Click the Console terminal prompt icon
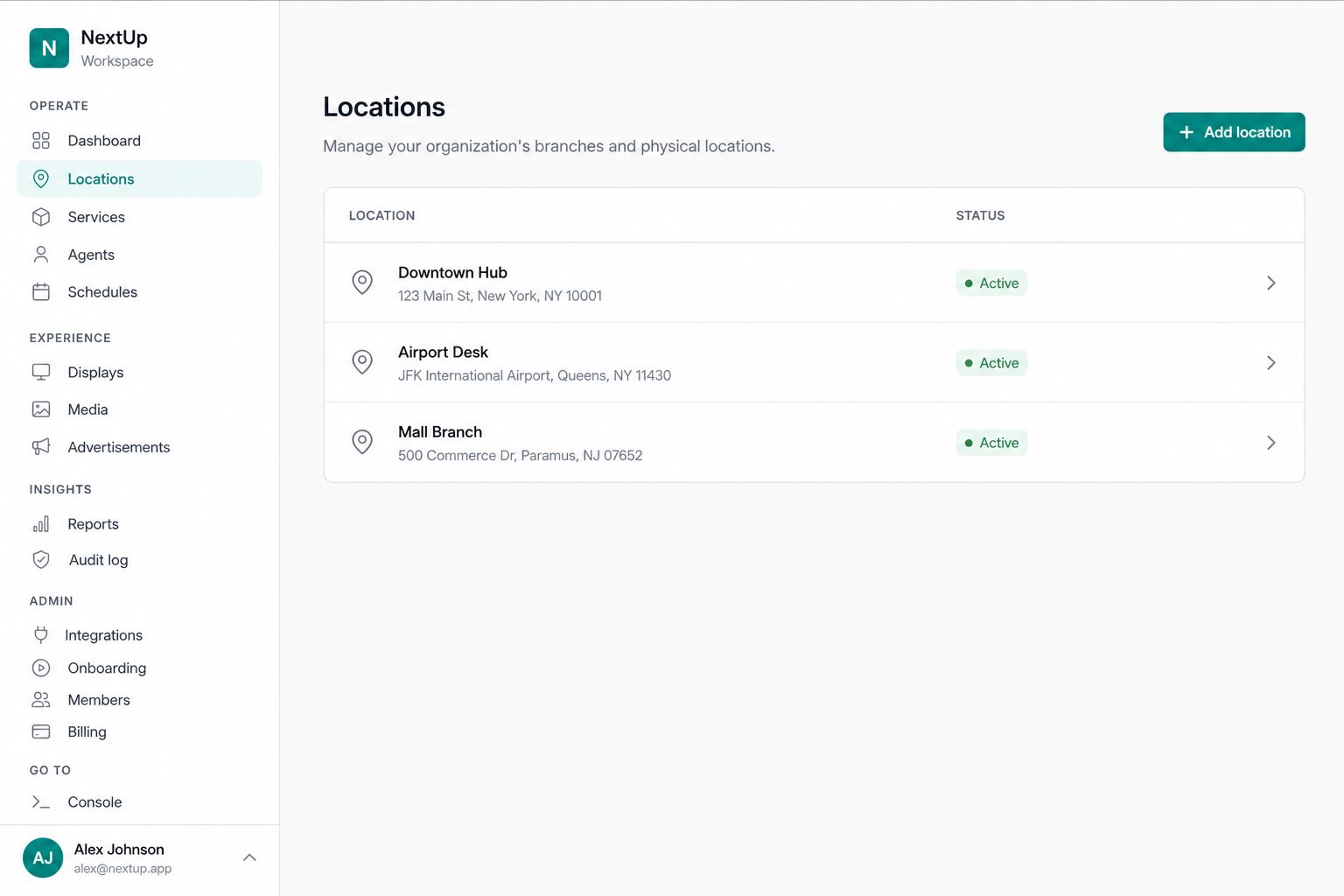This screenshot has height=896, width=1344. pyautogui.click(x=41, y=802)
